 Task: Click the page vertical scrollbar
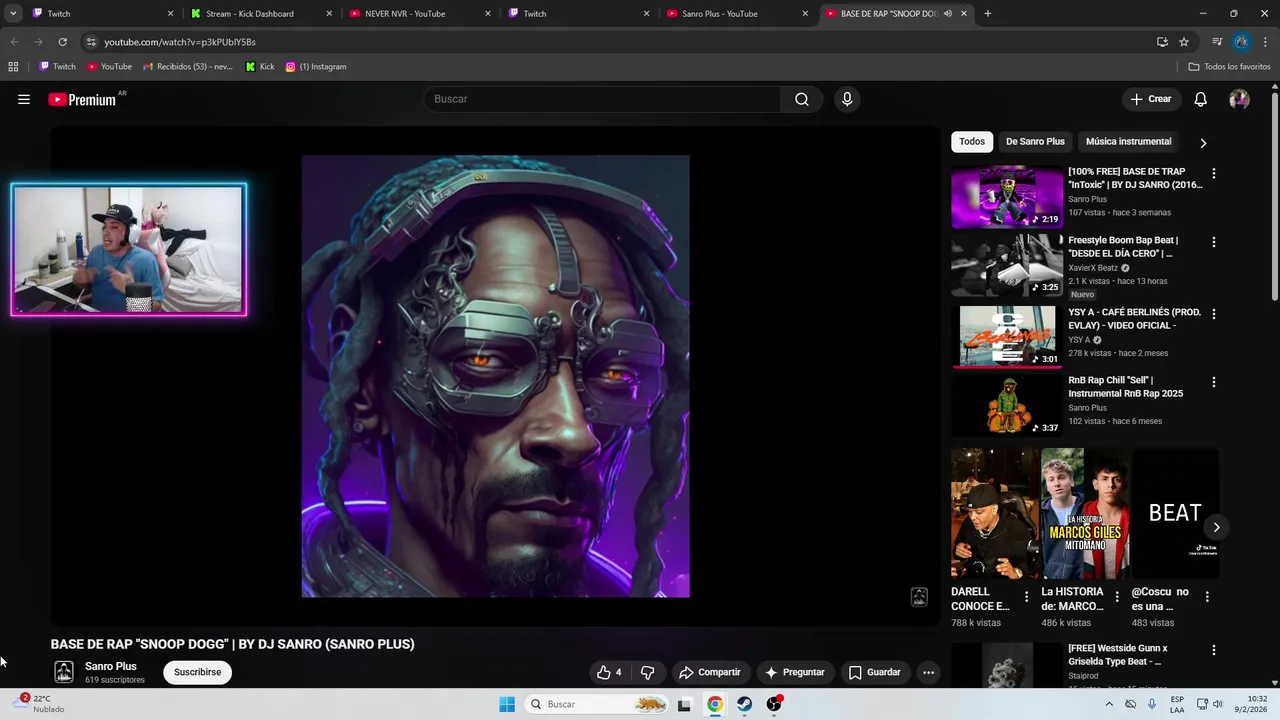pyautogui.click(x=1275, y=195)
